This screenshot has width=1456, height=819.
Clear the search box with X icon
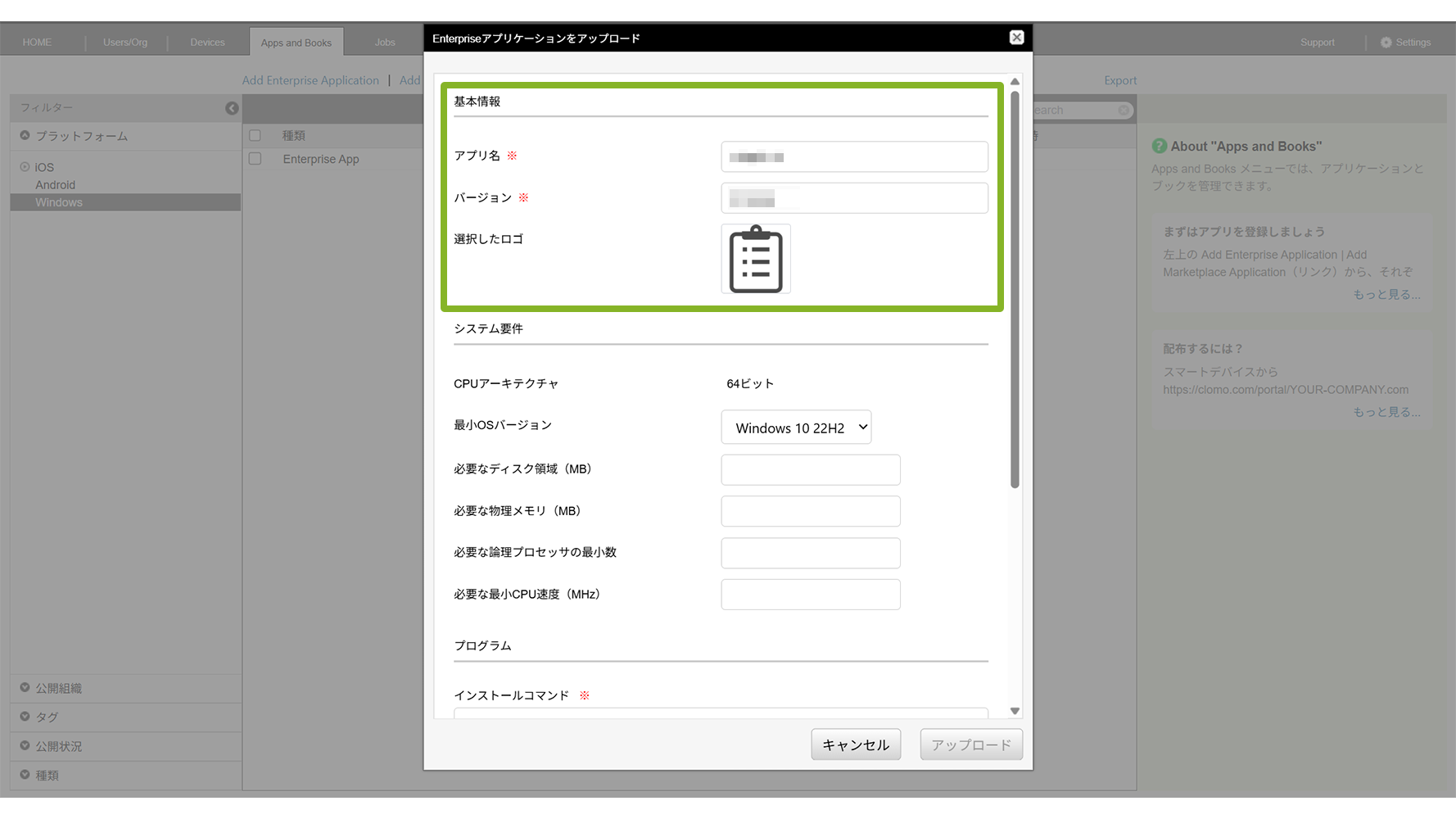(x=1124, y=110)
